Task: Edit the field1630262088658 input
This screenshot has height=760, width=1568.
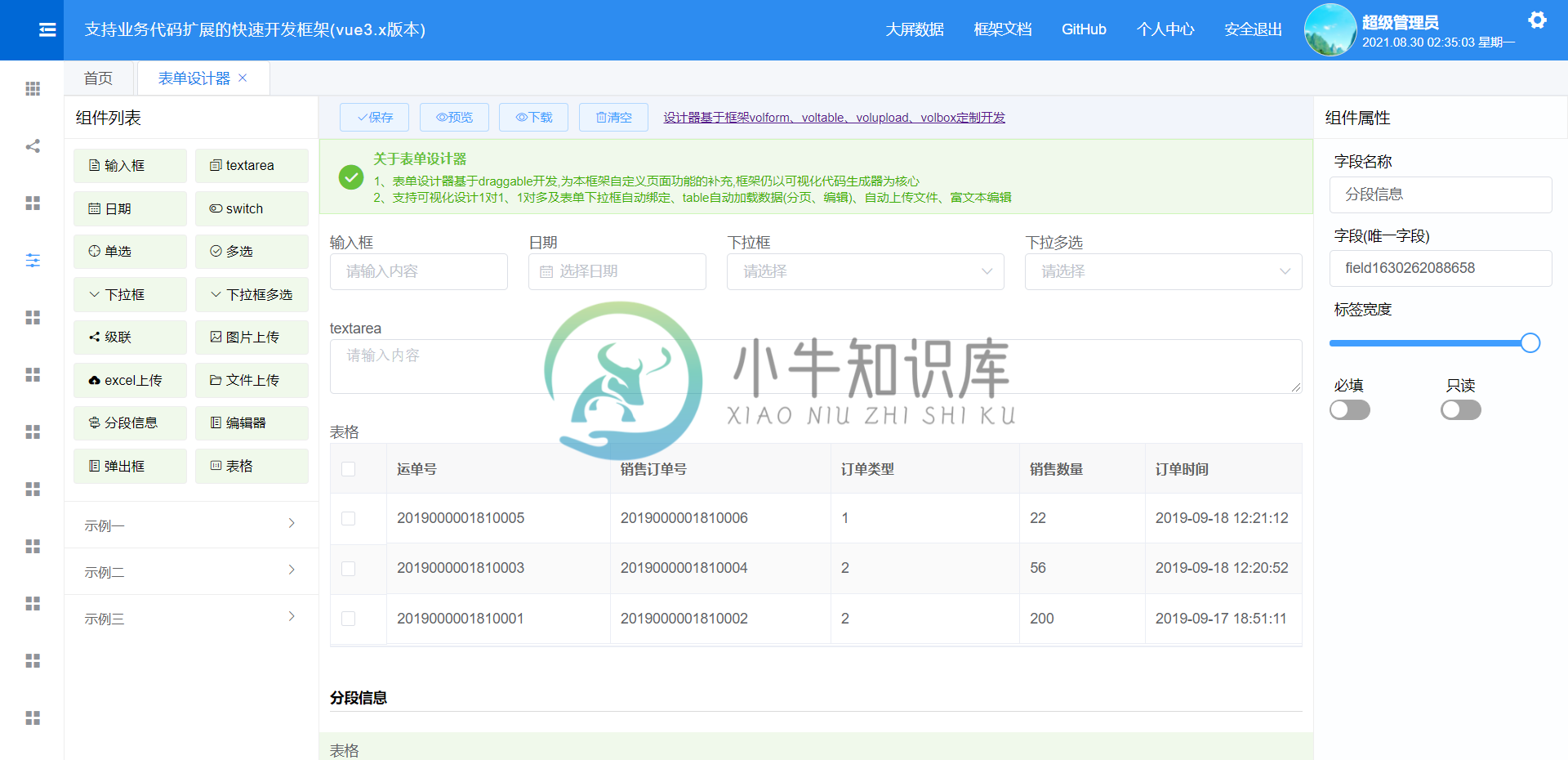Action: 1441,268
